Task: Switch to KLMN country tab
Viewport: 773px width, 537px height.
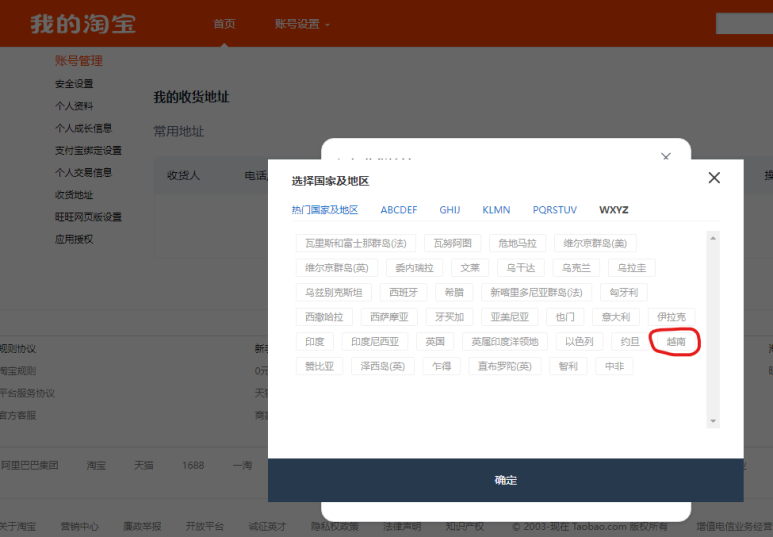Action: 496,210
